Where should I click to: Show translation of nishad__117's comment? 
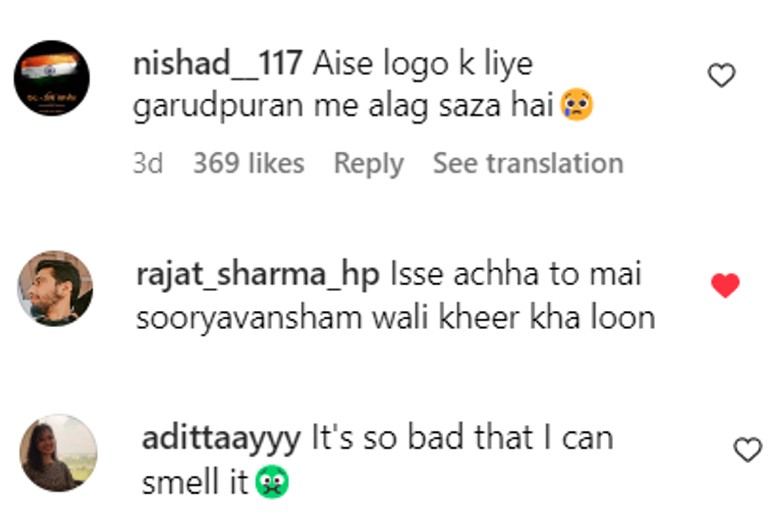pyautogui.click(x=528, y=163)
